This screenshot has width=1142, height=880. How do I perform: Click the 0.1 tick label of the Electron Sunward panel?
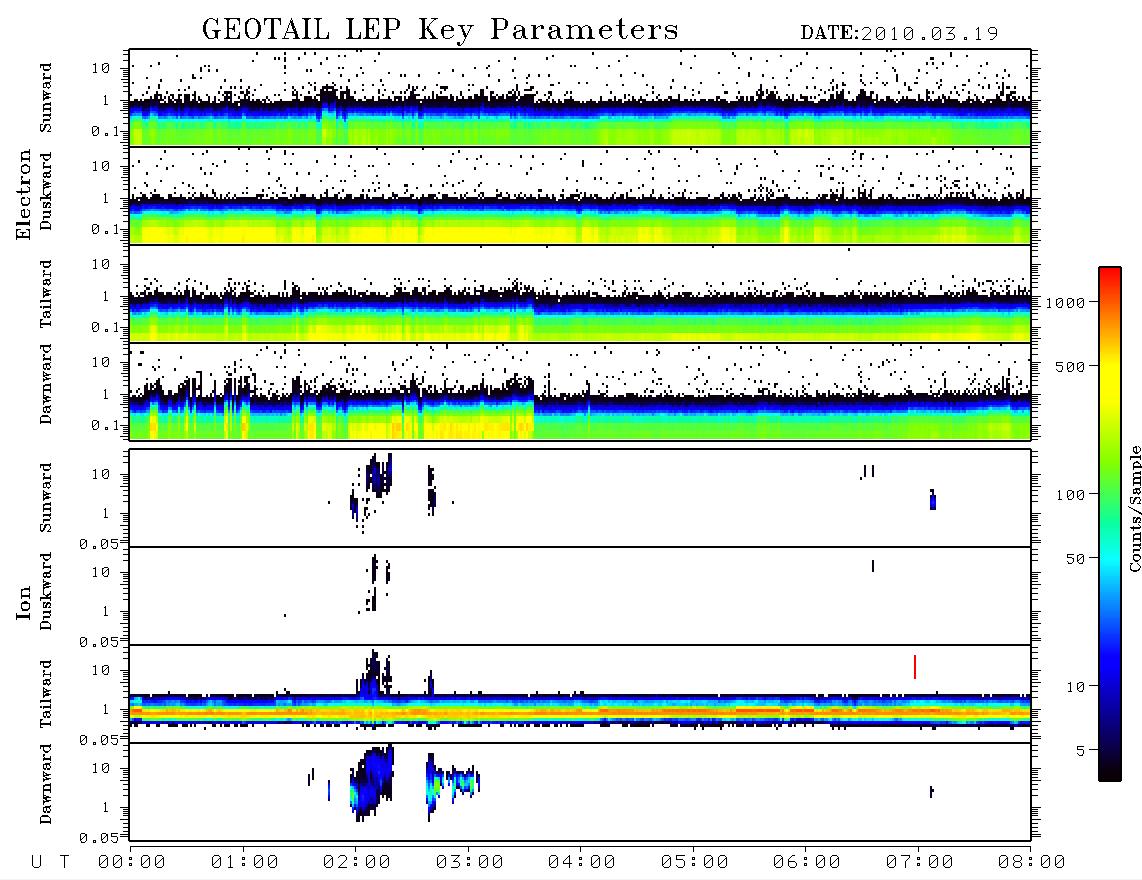click(105, 132)
